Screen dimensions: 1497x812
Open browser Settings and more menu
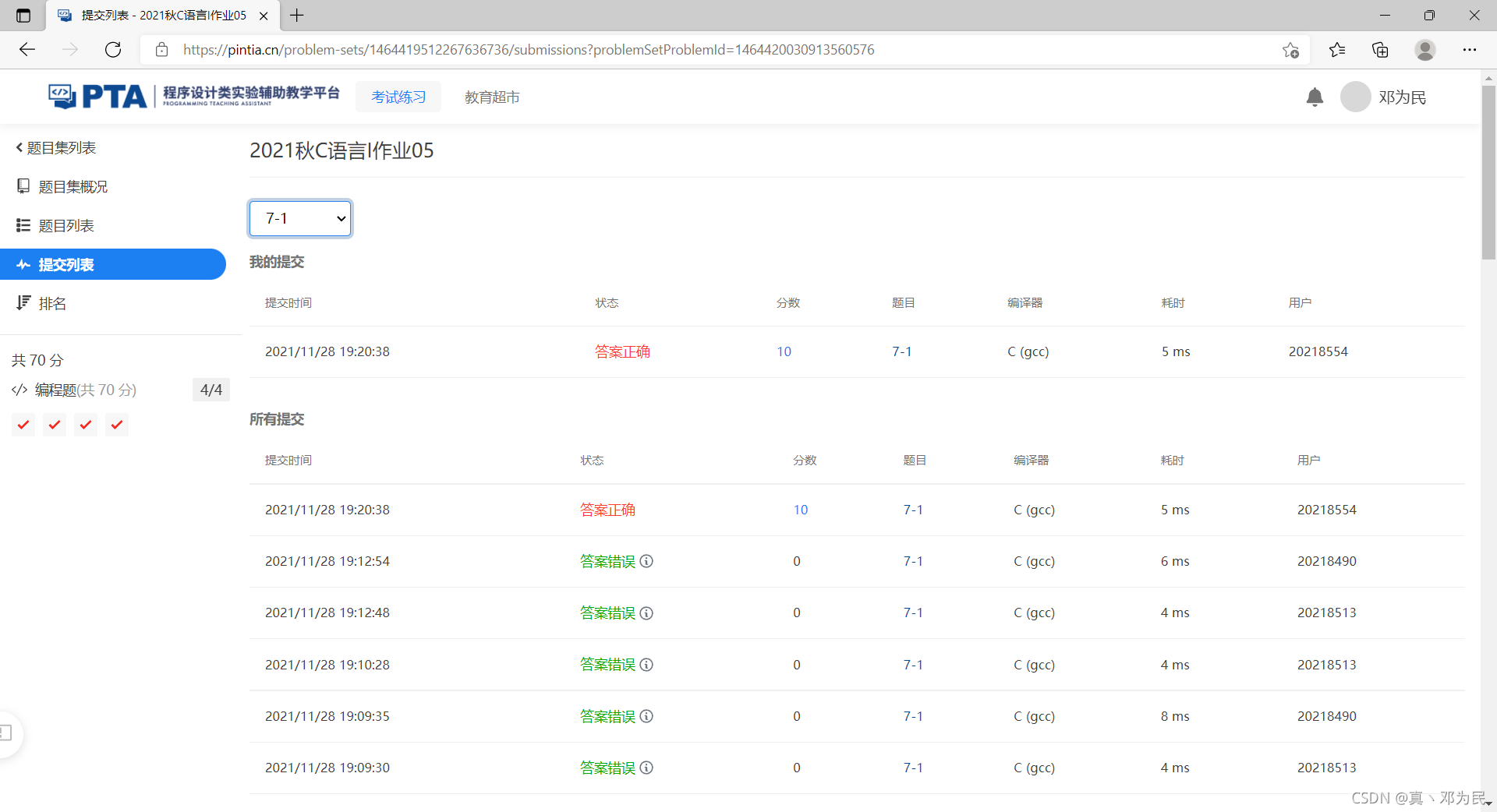click(x=1469, y=50)
